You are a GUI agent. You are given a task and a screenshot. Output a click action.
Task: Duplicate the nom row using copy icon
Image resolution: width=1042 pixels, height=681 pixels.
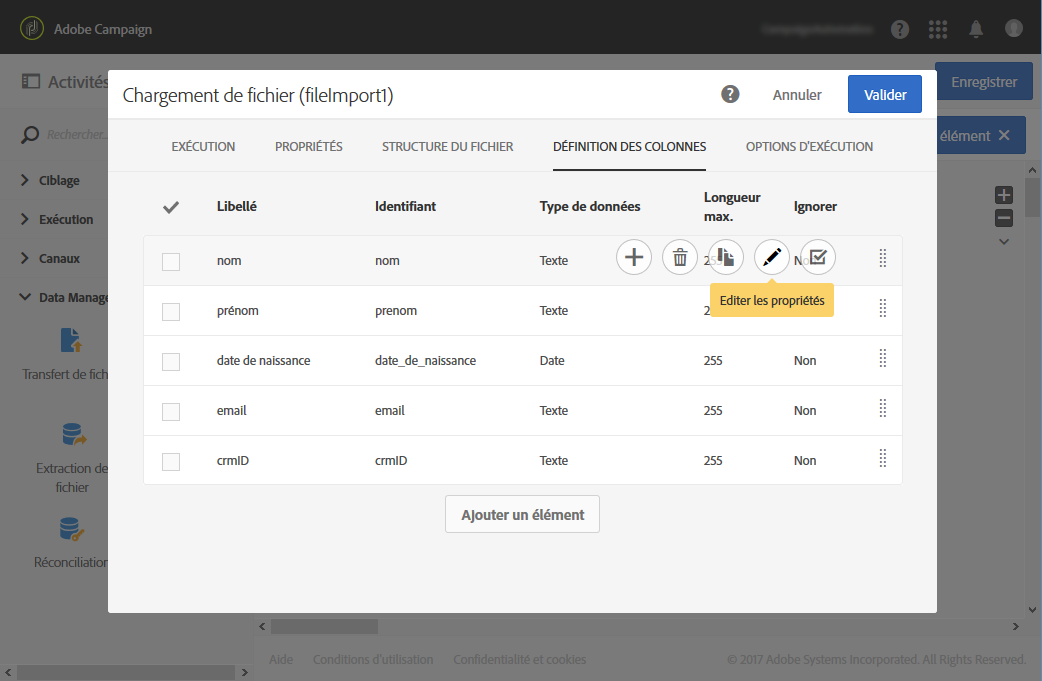click(x=726, y=258)
